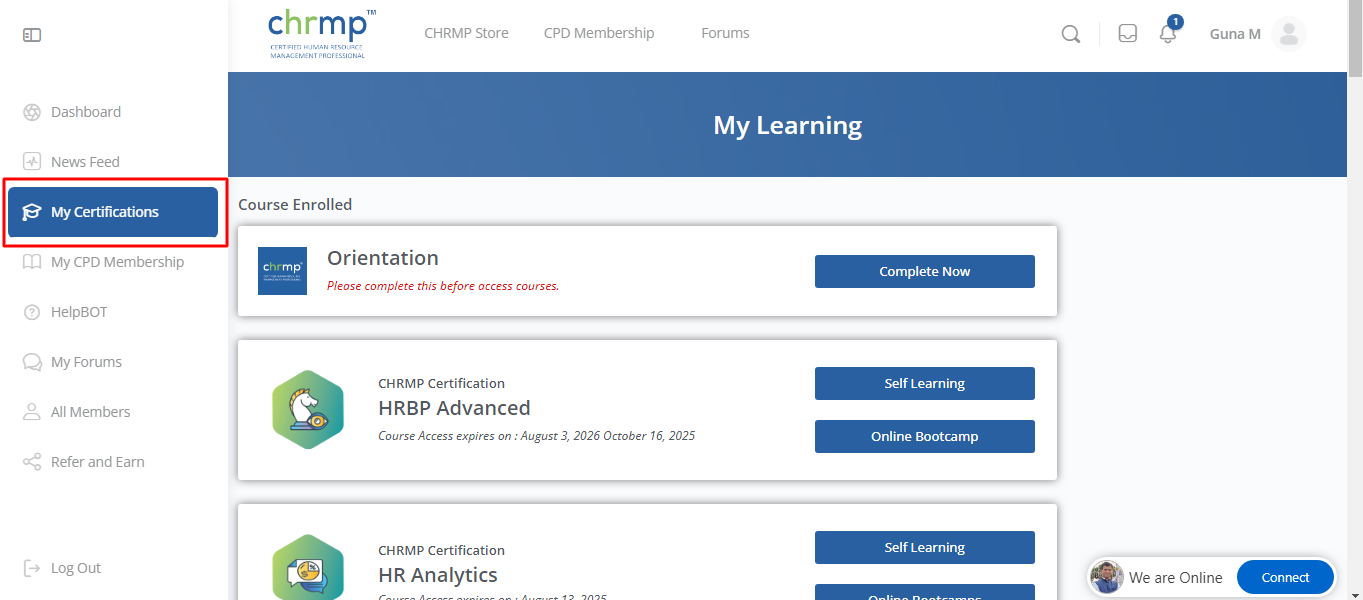This screenshot has width=1363, height=600.
Task: Open CPD Membership in the top navigation
Action: click(599, 33)
